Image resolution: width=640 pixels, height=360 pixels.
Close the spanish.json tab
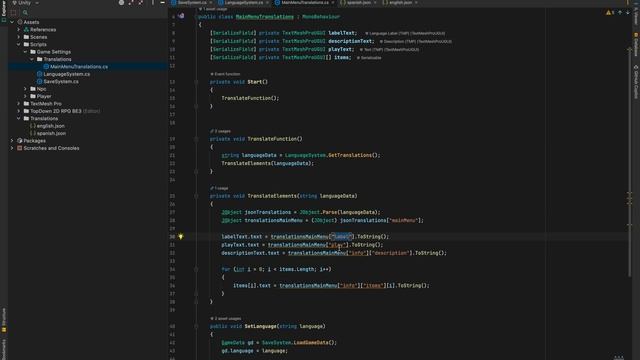pyautogui.click(x=375, y=2)
